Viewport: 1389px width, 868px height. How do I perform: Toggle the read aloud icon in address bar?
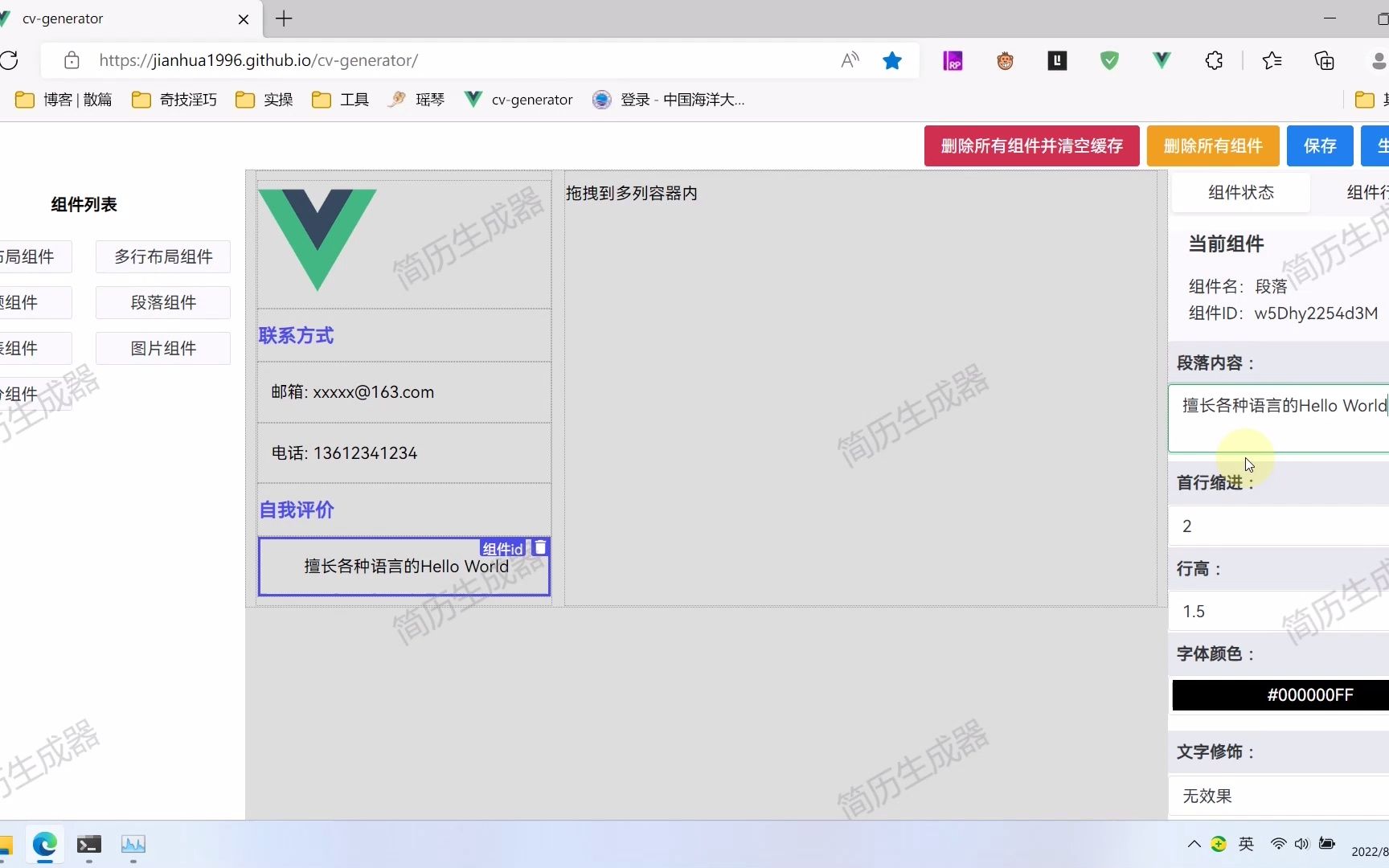(850, 60)
